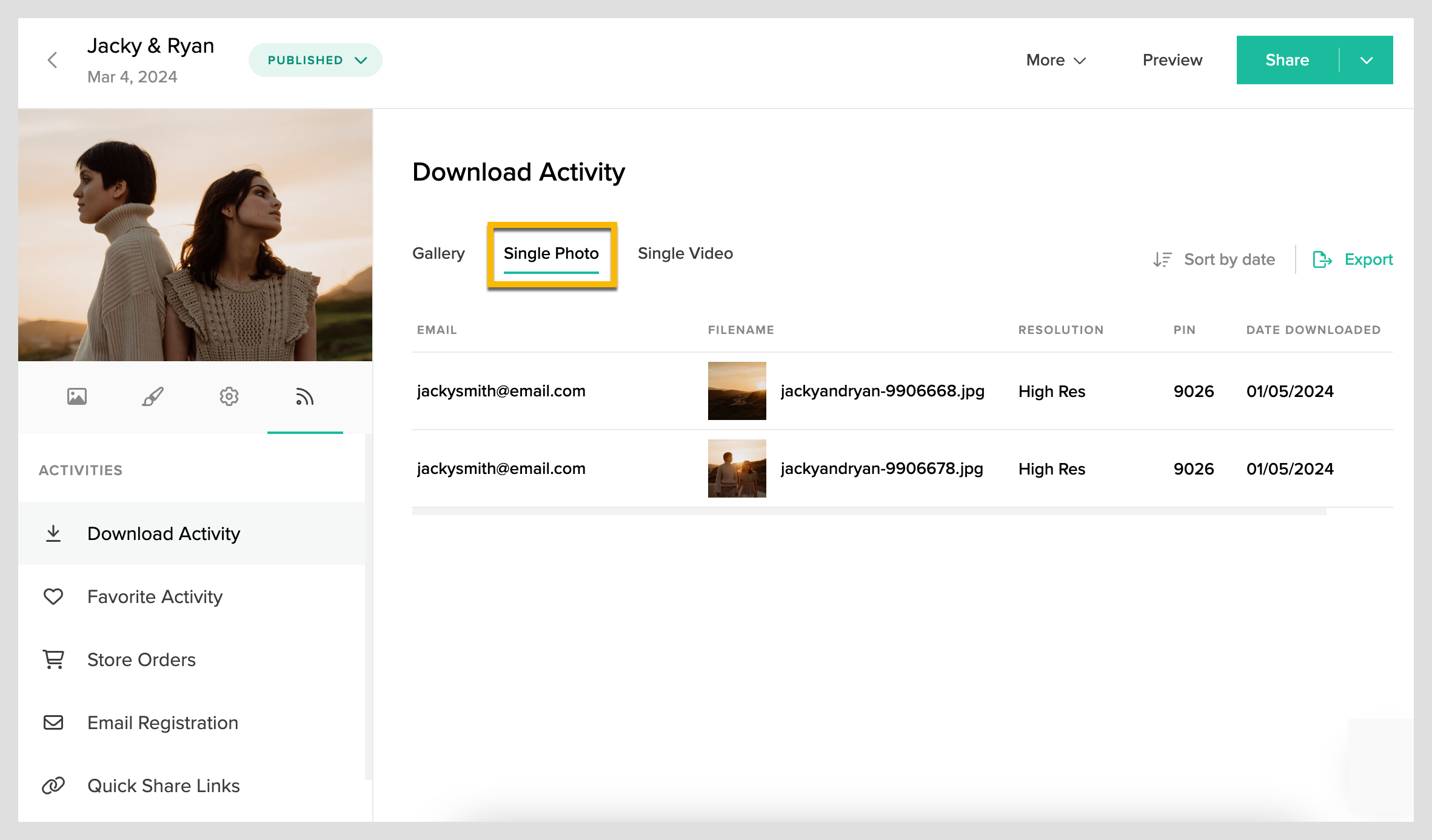This screenshot has height=840, width=1432.
Task: Click the Favorite Activity heart icon
Action: coord(53,596)
